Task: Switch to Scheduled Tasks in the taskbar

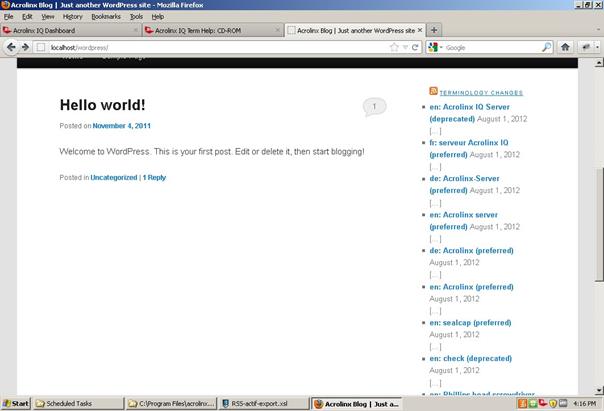Action: 78,404
